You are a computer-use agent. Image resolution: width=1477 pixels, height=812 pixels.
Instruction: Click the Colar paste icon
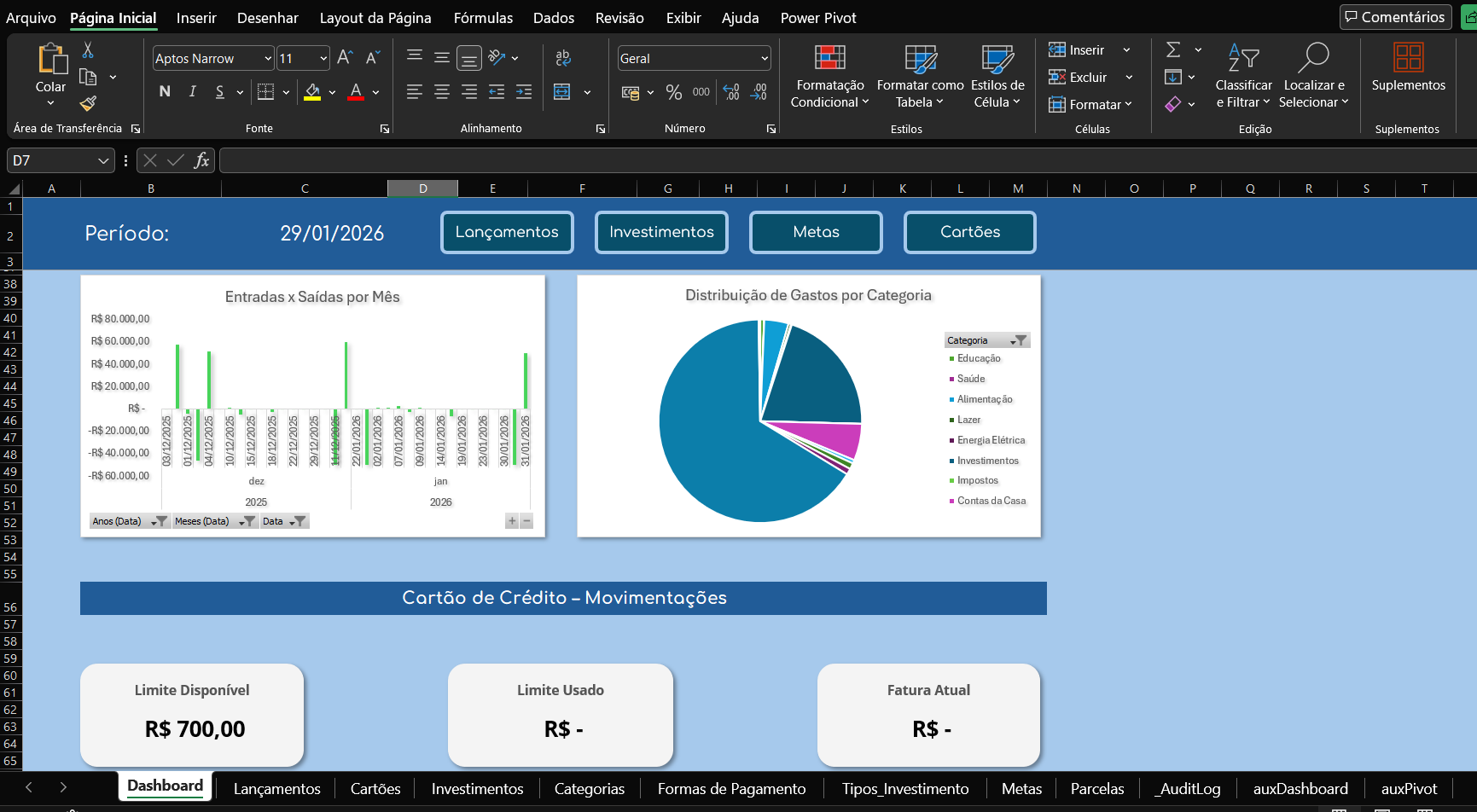(51, 60)
